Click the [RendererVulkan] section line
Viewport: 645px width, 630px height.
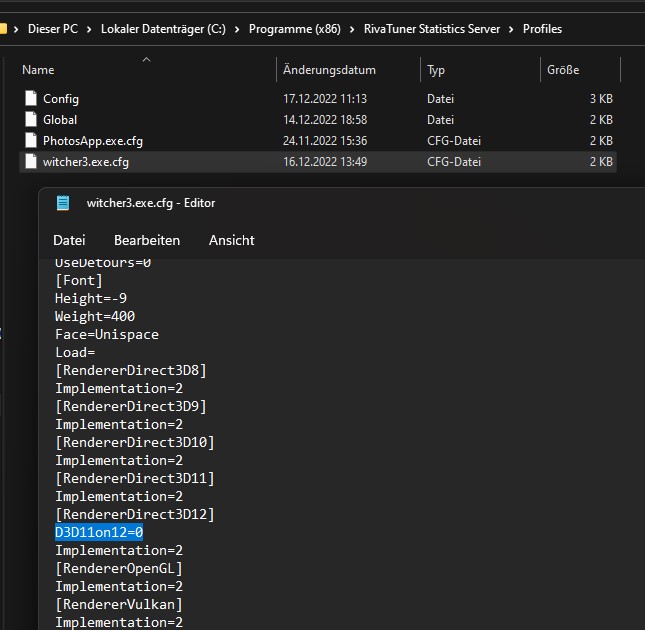[x=119, y=605]
